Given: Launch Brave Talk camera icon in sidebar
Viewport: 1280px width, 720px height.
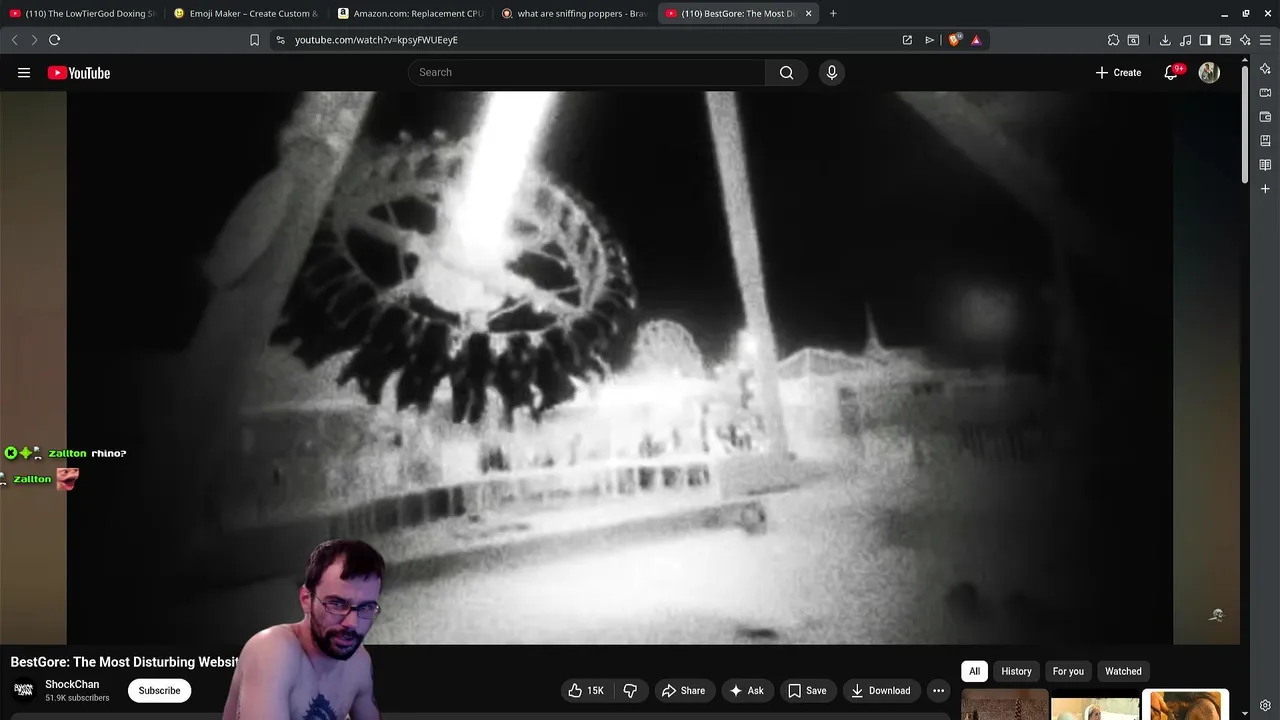Looking at the screenshot, I should coord(1265,93).
